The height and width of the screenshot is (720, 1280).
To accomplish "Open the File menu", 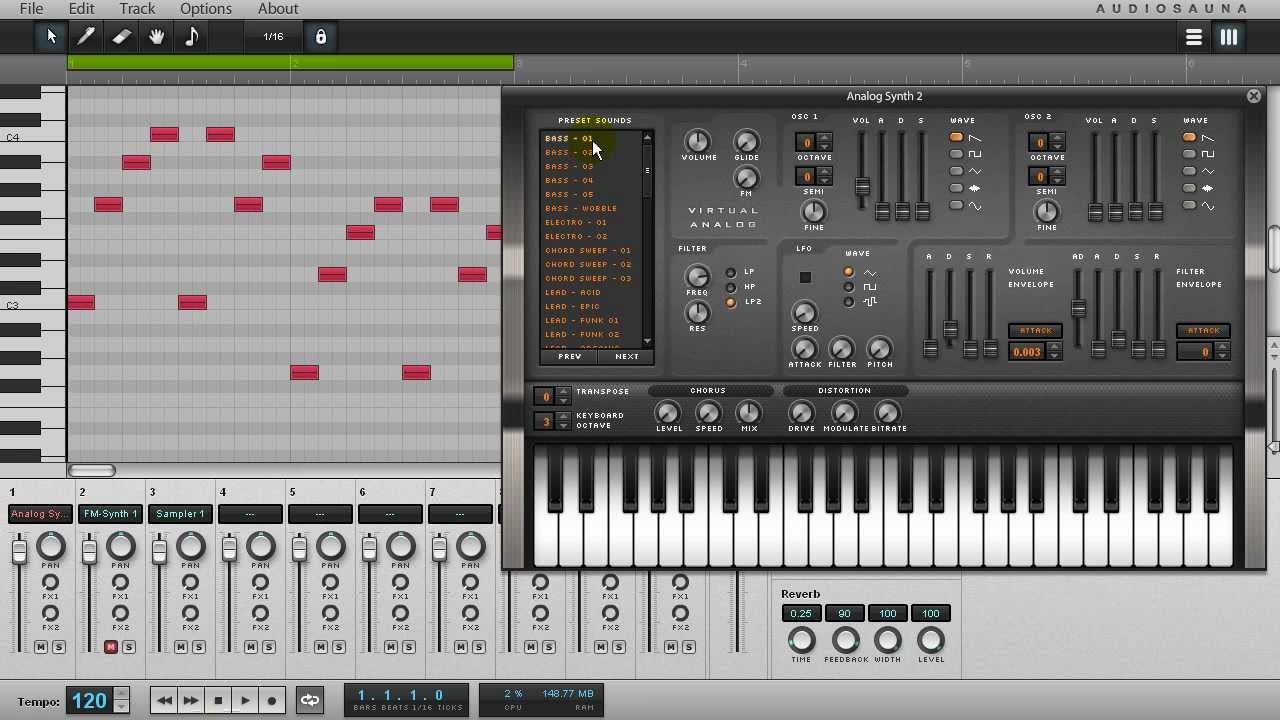I will click(x=31, y=9).
